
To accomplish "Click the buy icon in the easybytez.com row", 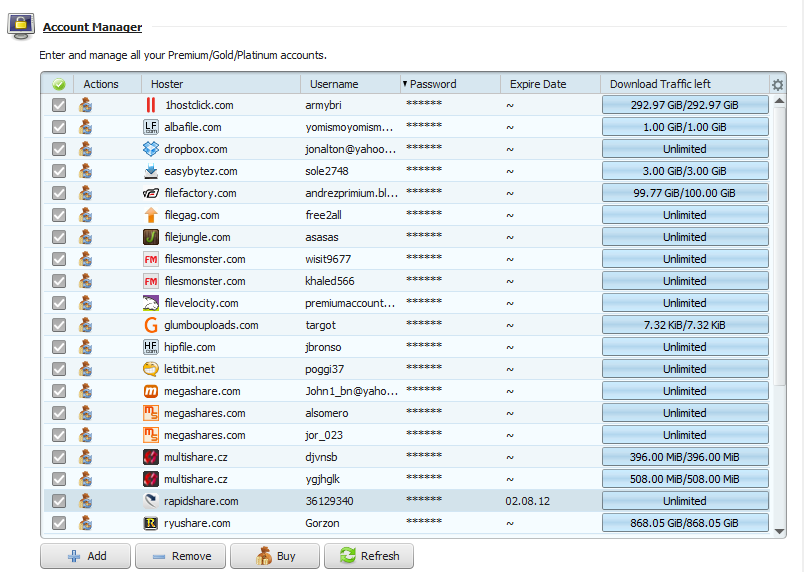I will click(86, 171).
